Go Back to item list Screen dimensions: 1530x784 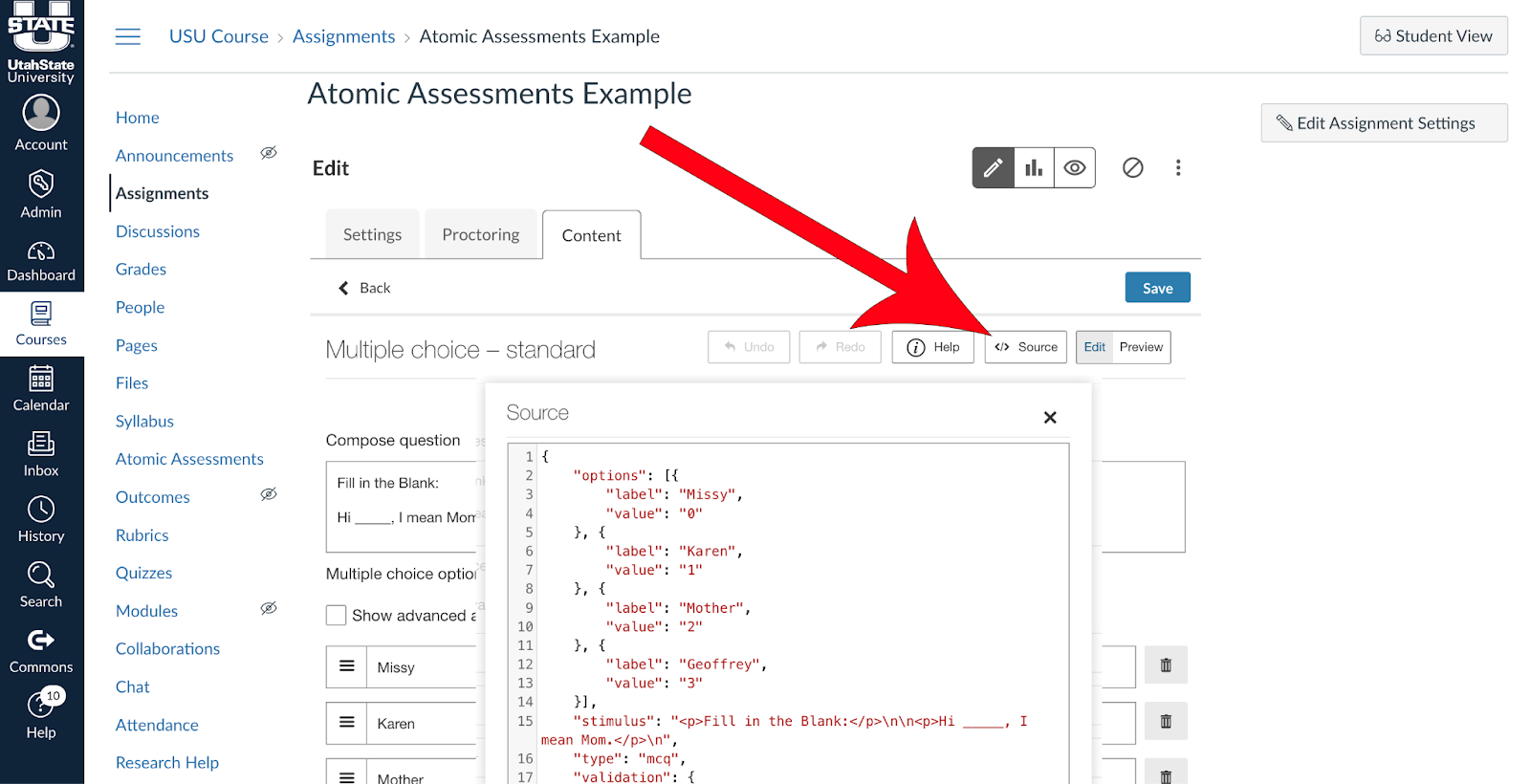[x=364, y=288]
